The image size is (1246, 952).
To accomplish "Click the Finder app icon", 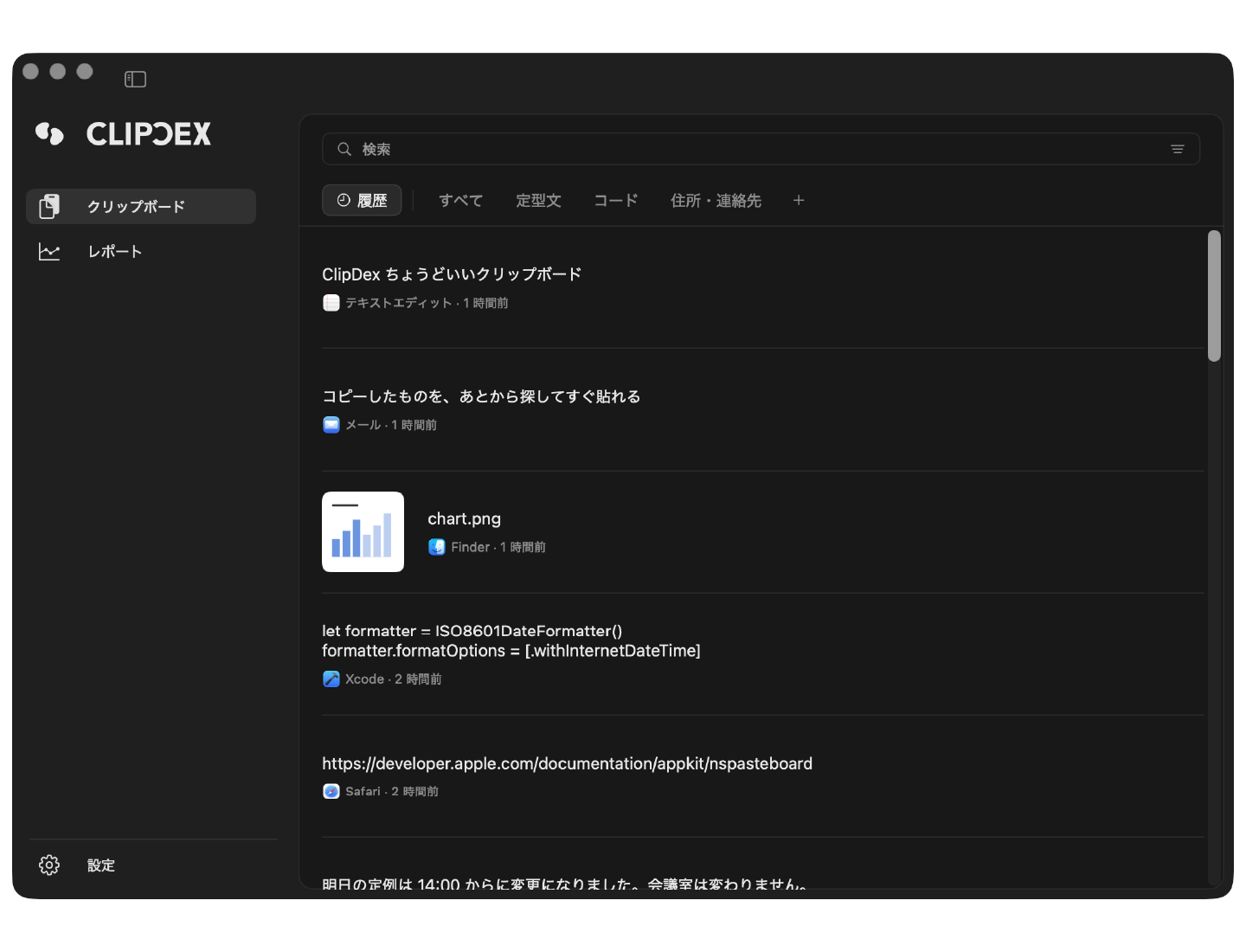I will click(437, 547).
